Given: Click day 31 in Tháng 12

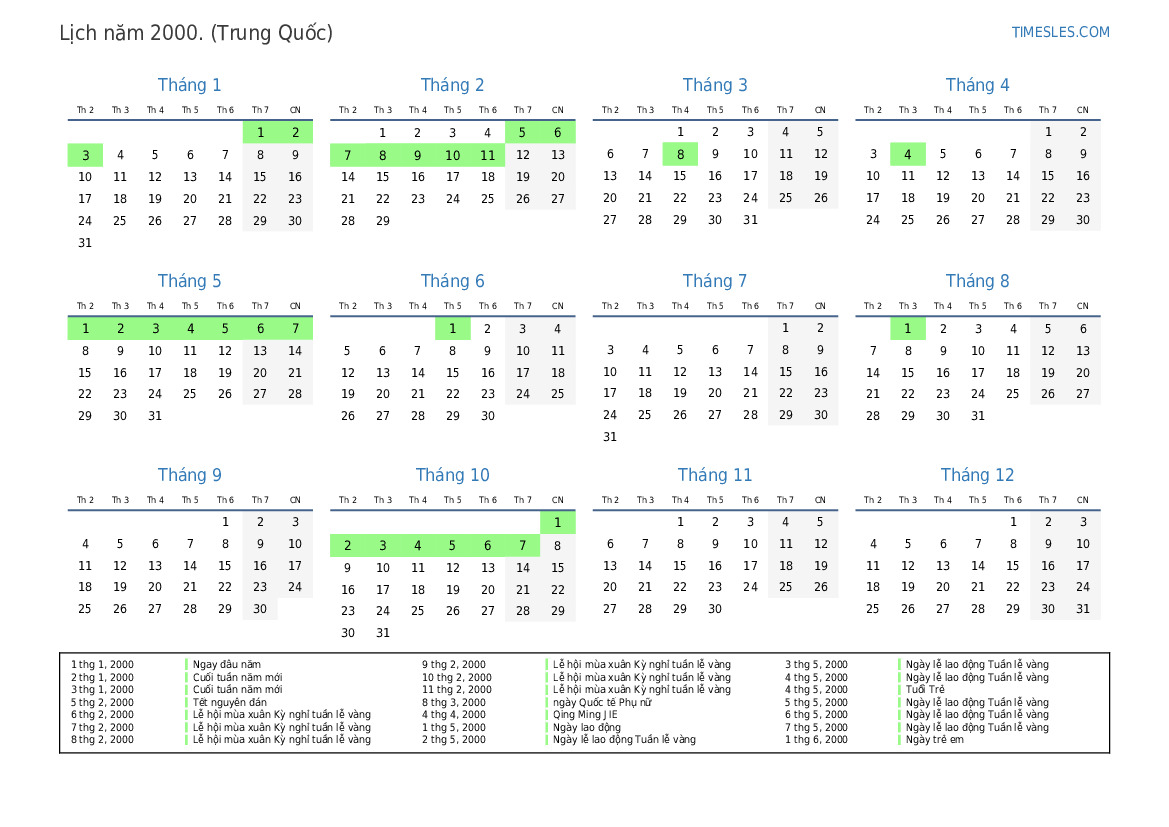Looking at the screenshot, I should point(1083,609).
